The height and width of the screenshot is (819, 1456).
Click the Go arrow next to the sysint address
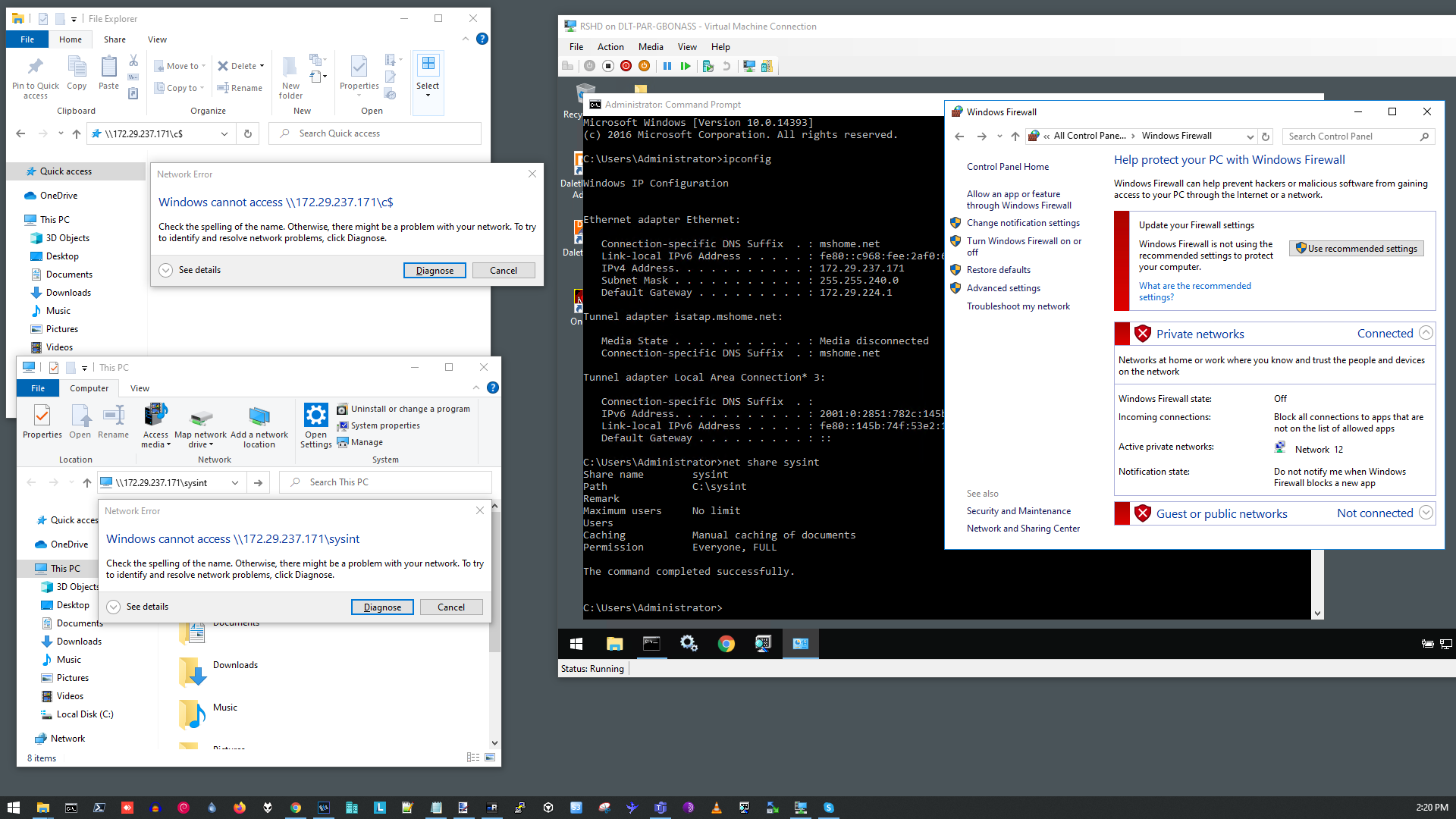click(x=259, y=482)
